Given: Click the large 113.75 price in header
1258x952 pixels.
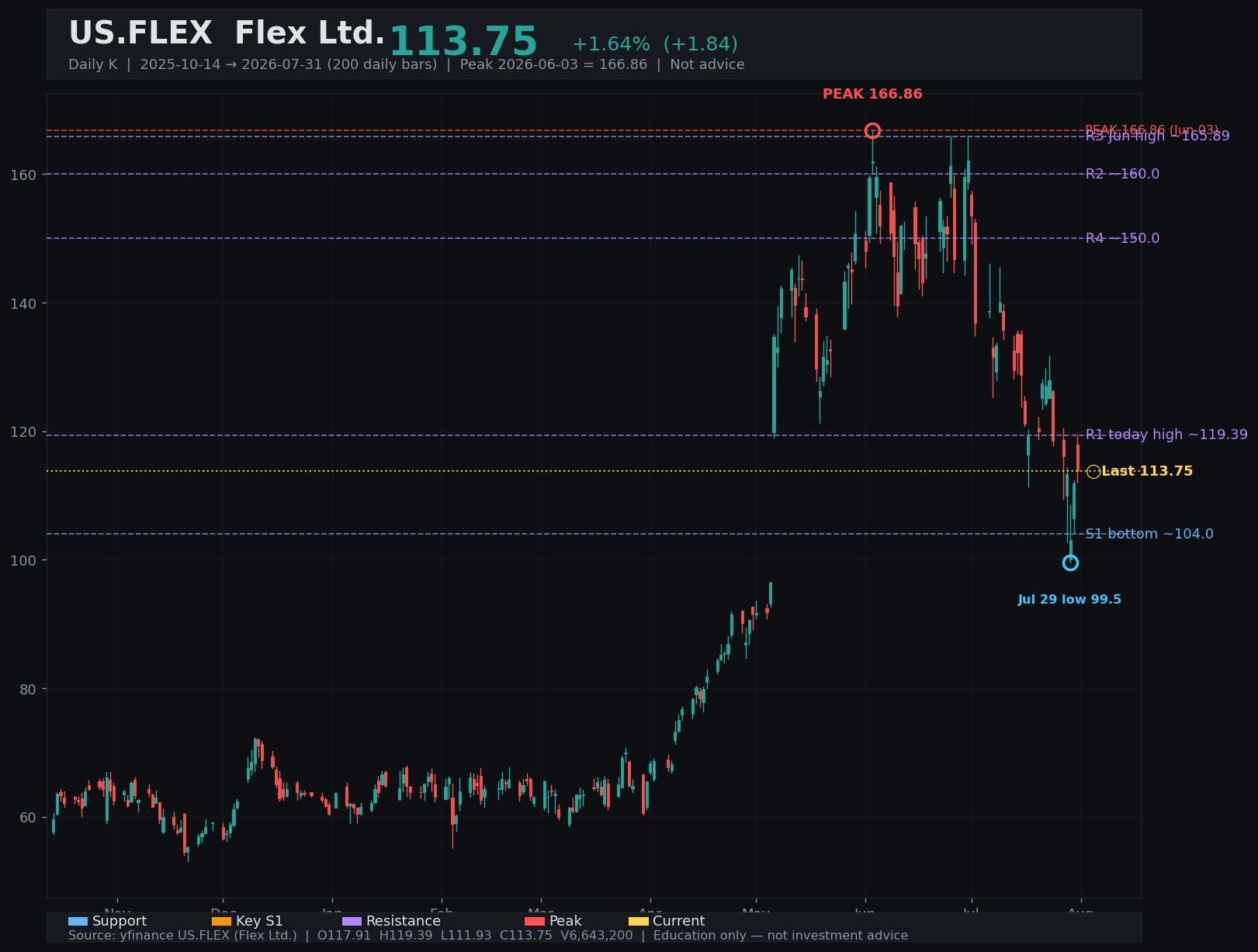Looking at the screenshot, I should [463, 42].
